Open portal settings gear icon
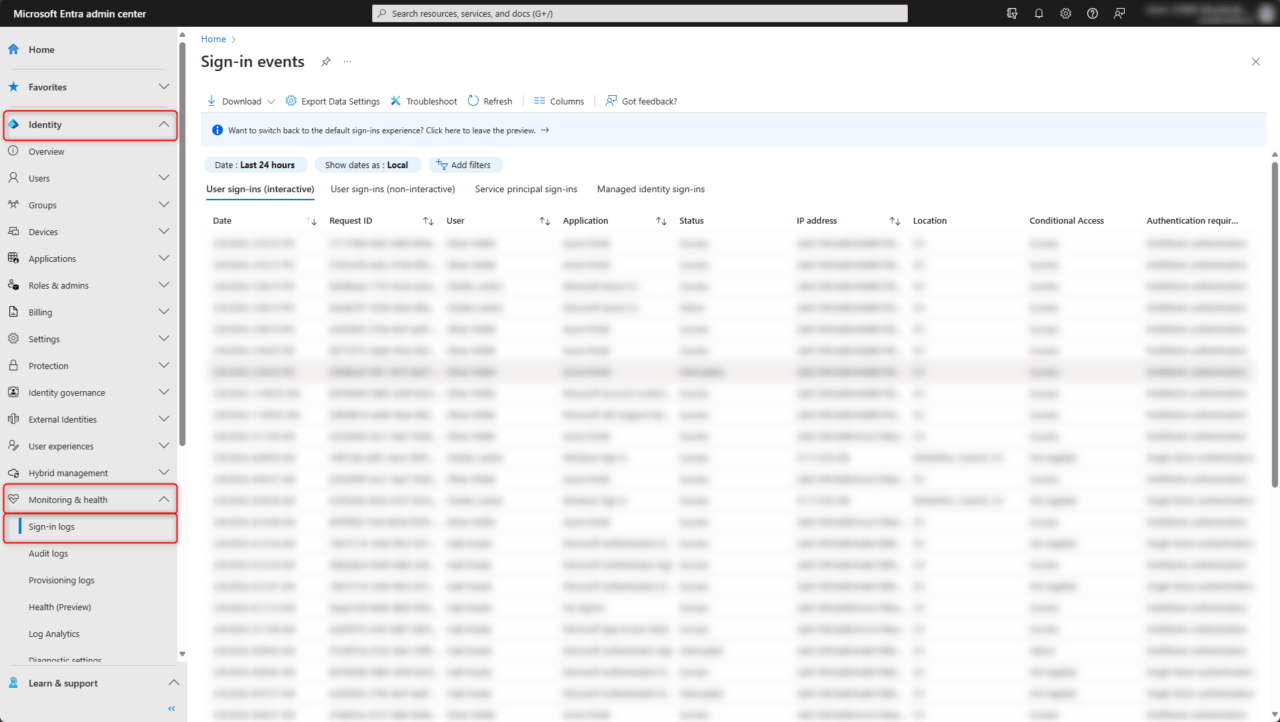The height and width of the screenshot is (722, 1280). point(1066,13)
